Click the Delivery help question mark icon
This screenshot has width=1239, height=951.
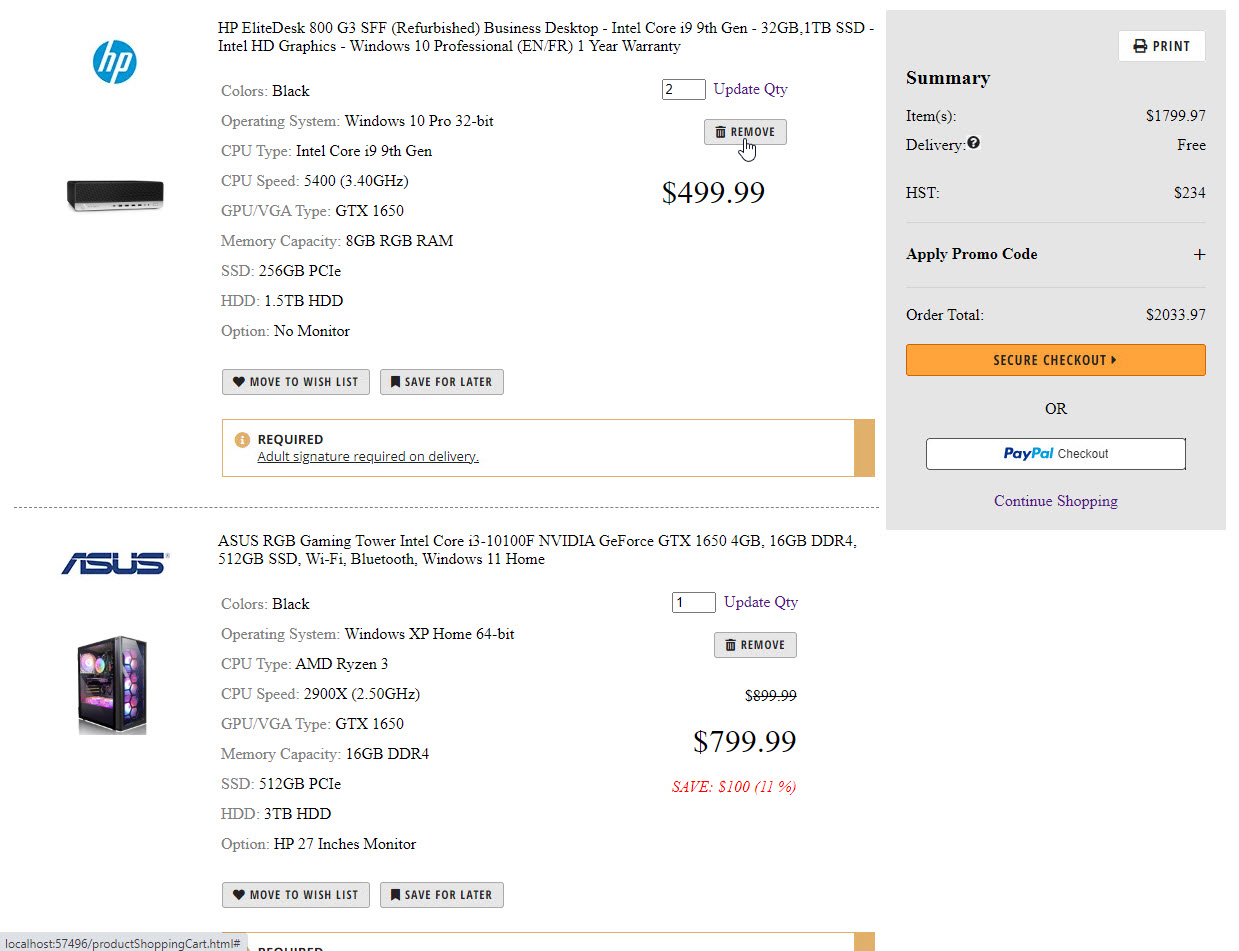pos(974,143)
